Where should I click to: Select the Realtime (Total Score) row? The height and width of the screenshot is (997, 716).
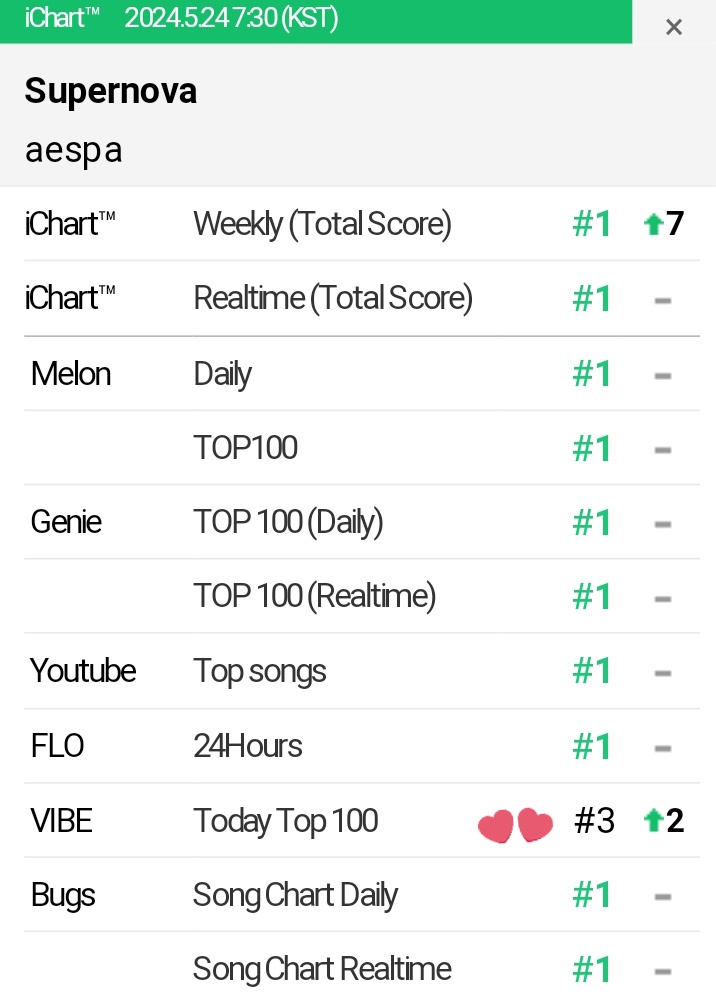pos(362,298)
